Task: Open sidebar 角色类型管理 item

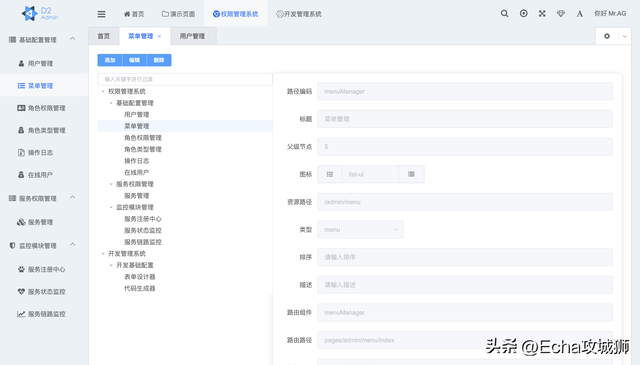Action: pyautogui.click(x=44, y=130)
